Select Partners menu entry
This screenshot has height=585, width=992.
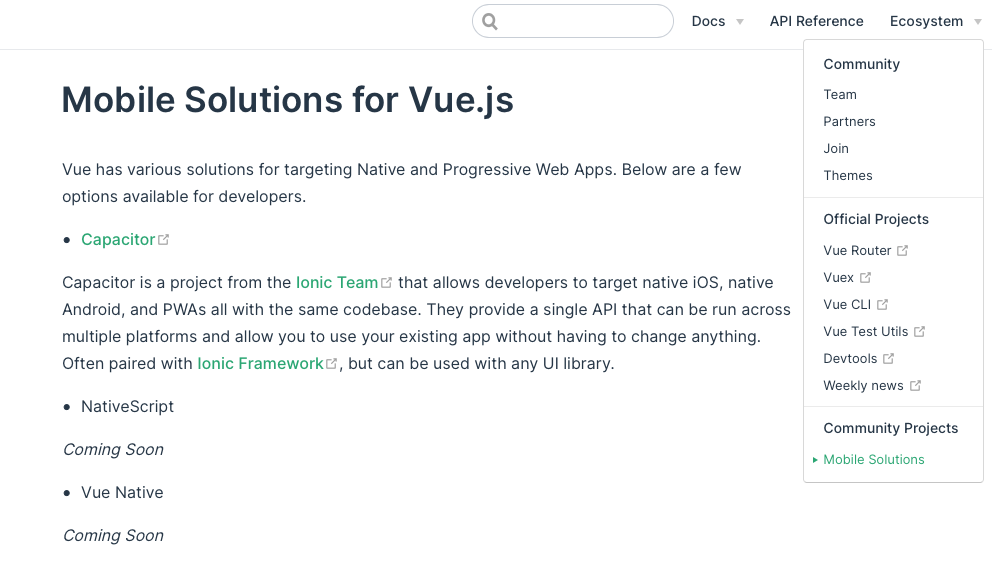(x=849, y=121)
